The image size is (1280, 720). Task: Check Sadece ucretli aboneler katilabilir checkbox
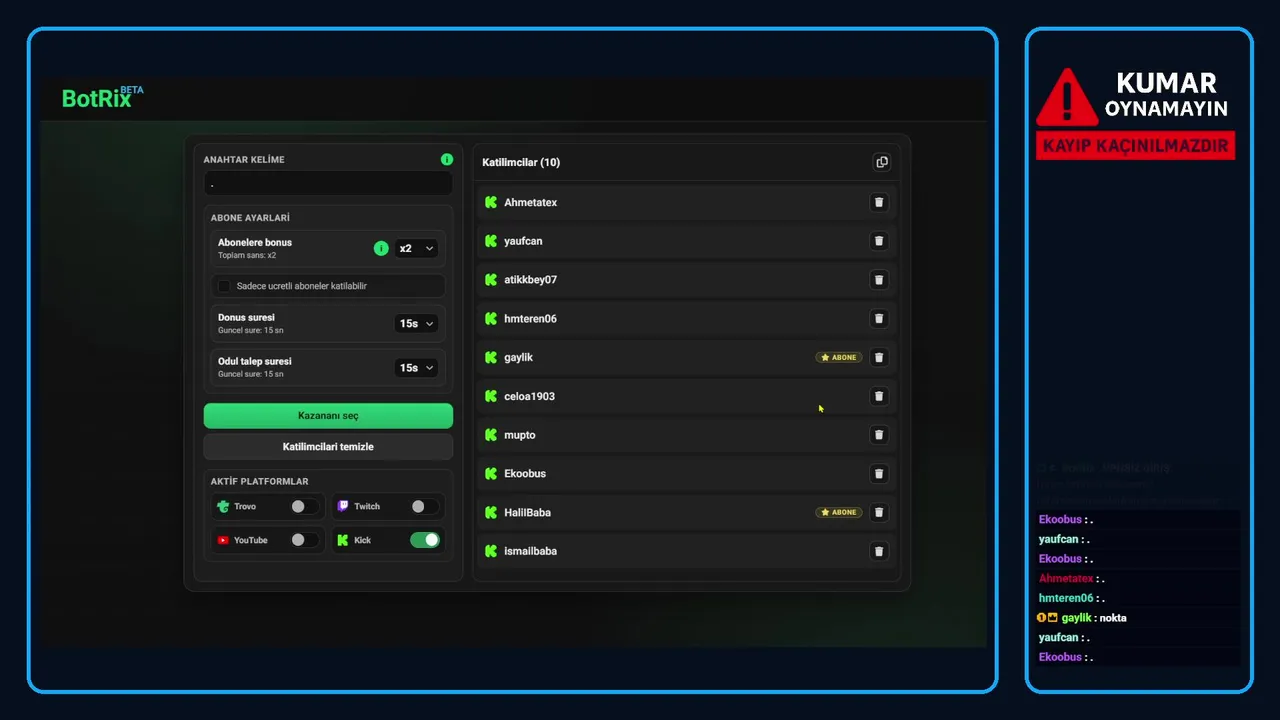tap(225, 286)
